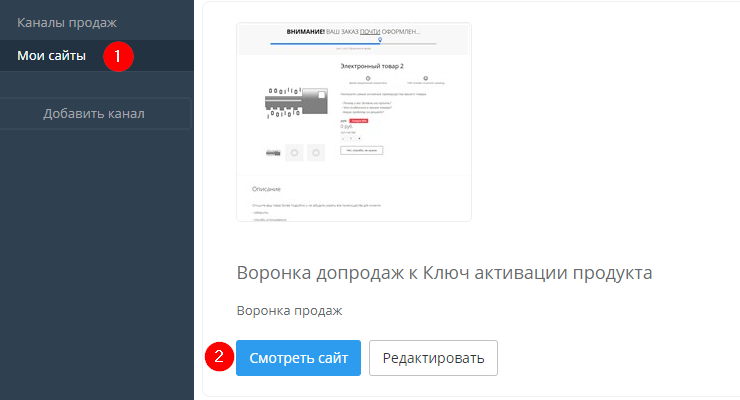Click the Смотреть сайт blue button

[298, 357]
